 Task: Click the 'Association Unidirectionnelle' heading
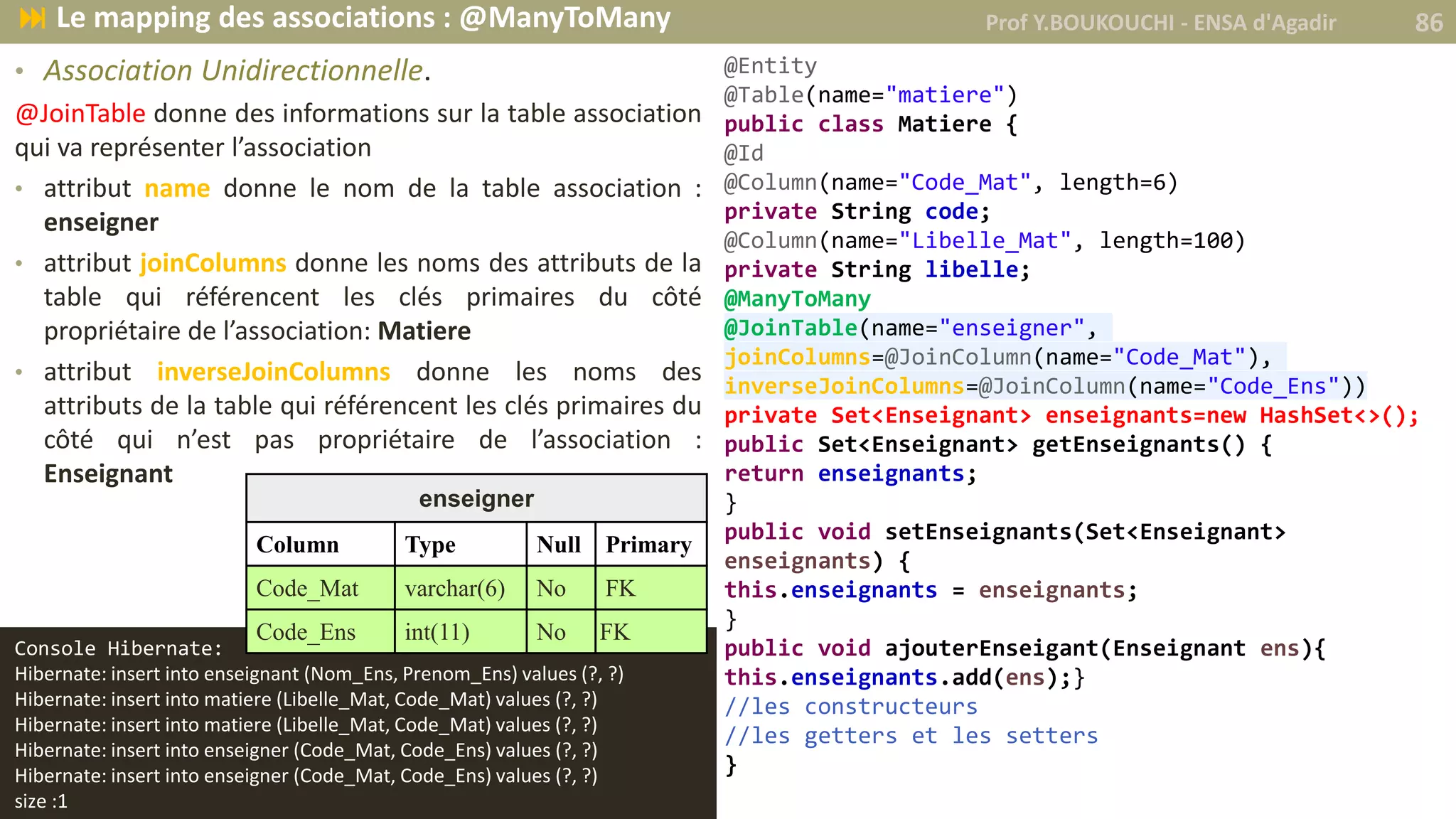pyautogui.click(x=233, y=71)
